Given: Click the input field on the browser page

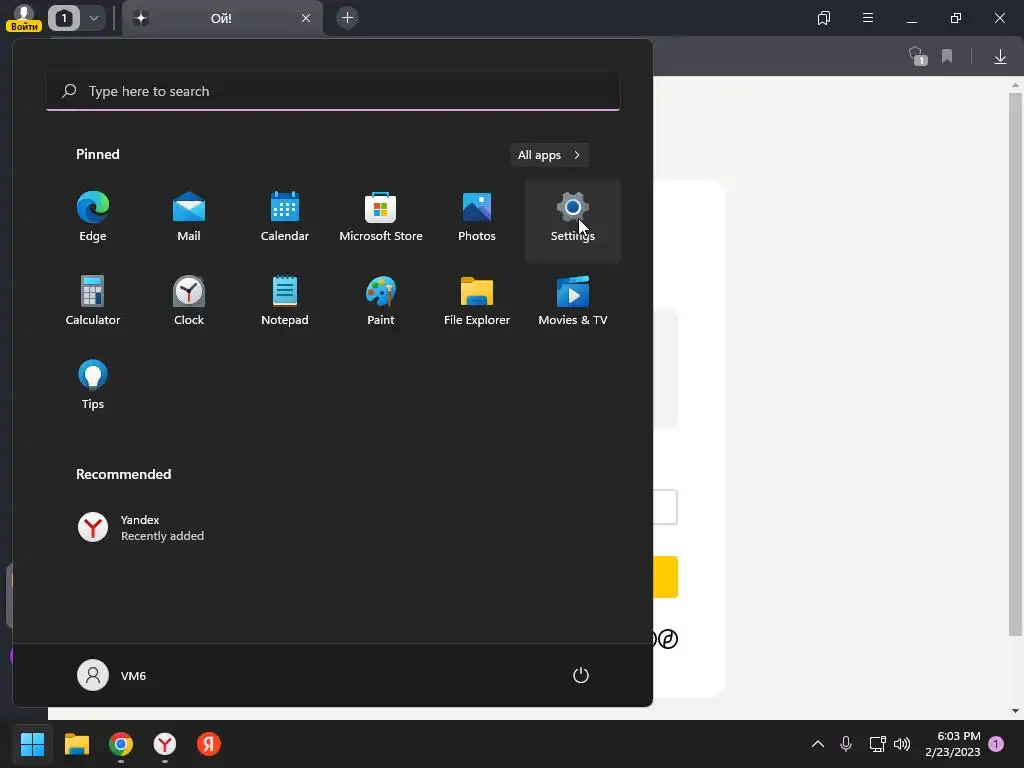Looking at the screenshot, I should (665, 507).
